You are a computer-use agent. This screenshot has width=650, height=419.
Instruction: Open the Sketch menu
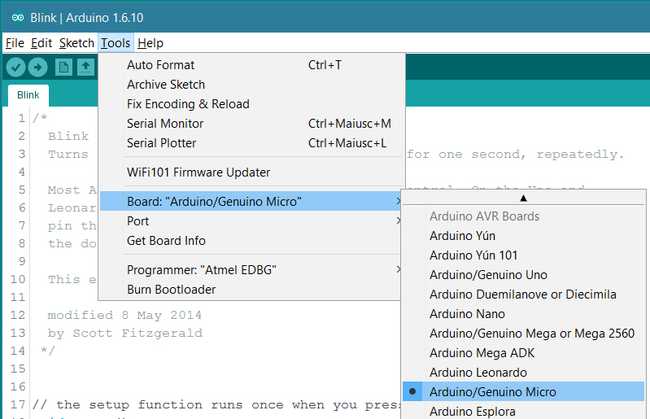76,43
